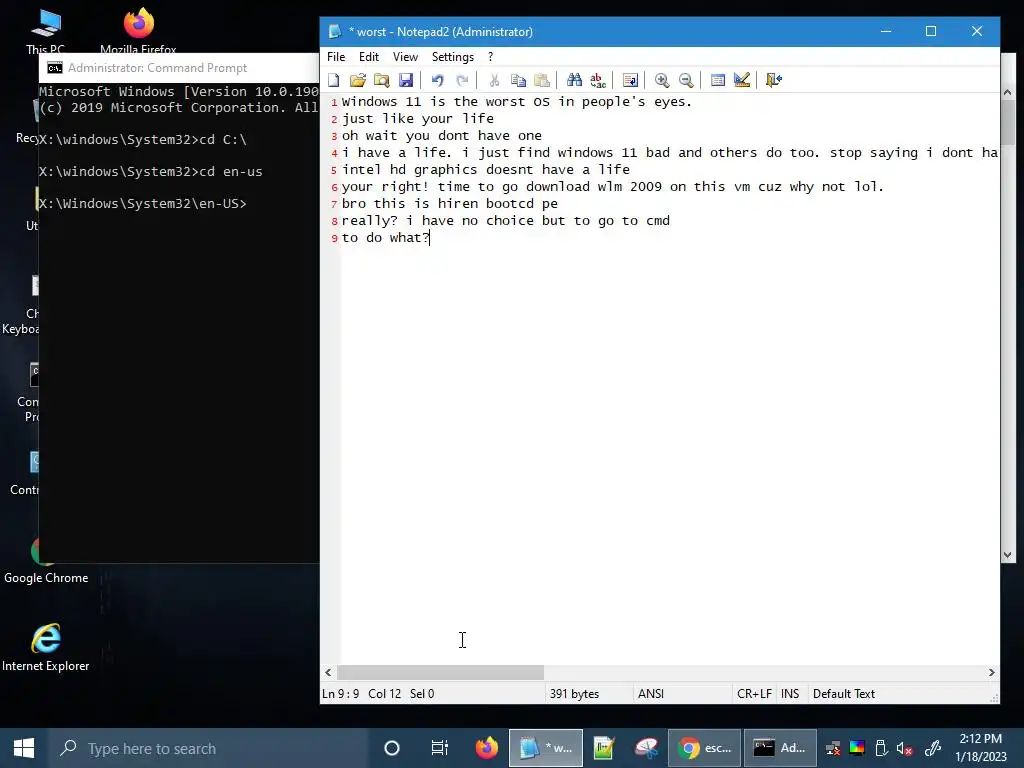Viewport: 1024px width, 768px height.
Task: Open the Customize Schemes icon
Action: pyautogui.click(x=742, y=80)
